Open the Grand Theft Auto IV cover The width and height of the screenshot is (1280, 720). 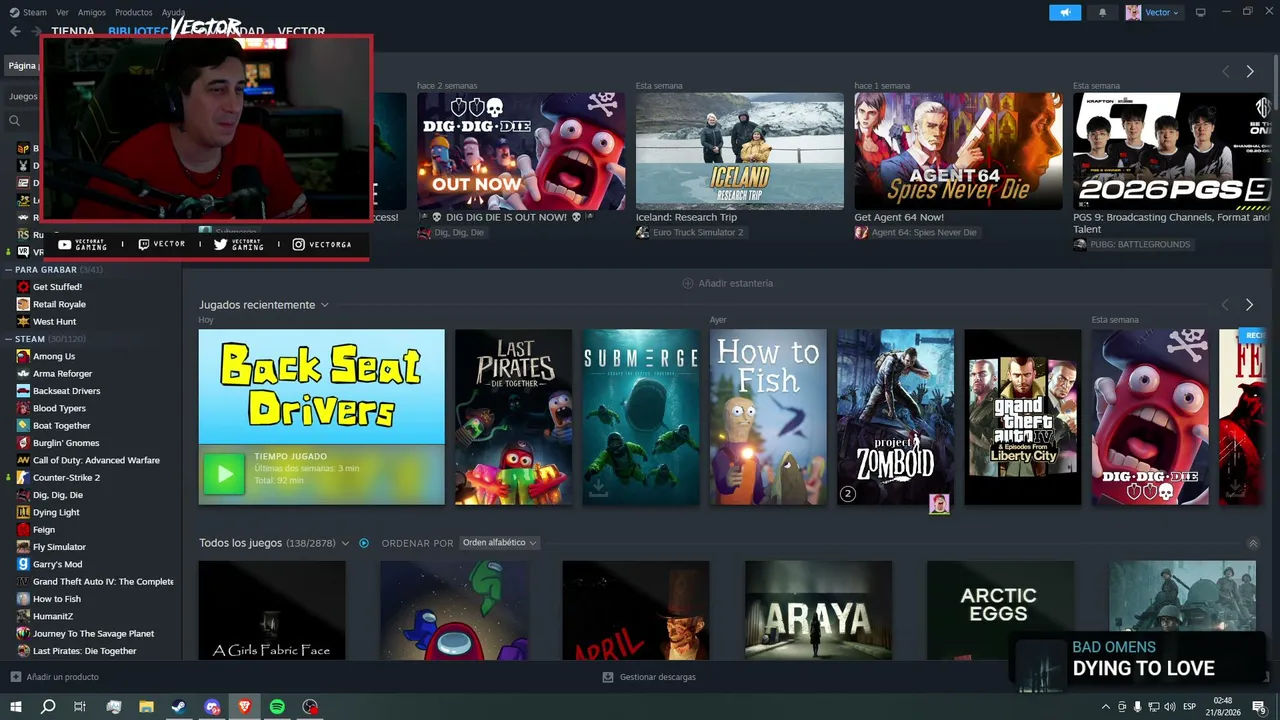point(1023,417)
